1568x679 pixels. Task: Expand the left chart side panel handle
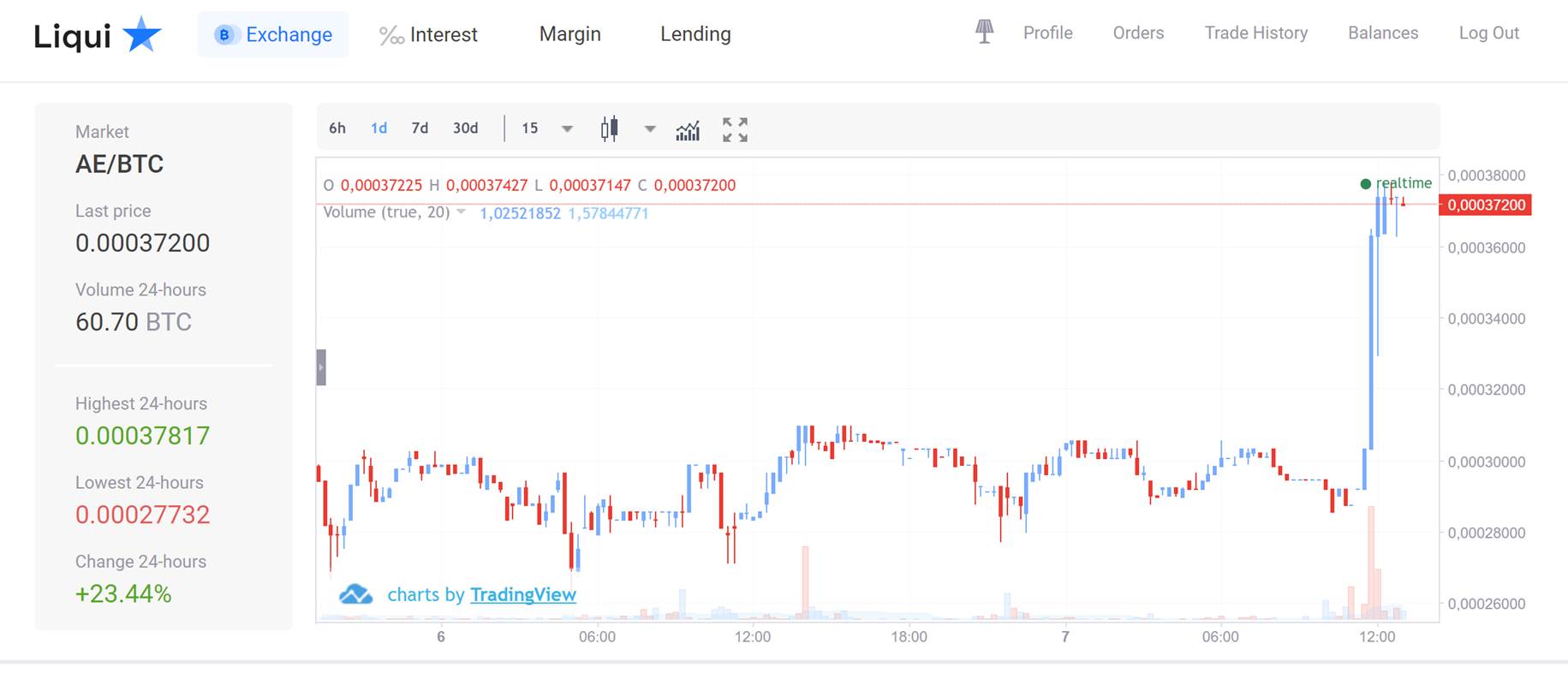pyautogui.click(x=321, y=367)
